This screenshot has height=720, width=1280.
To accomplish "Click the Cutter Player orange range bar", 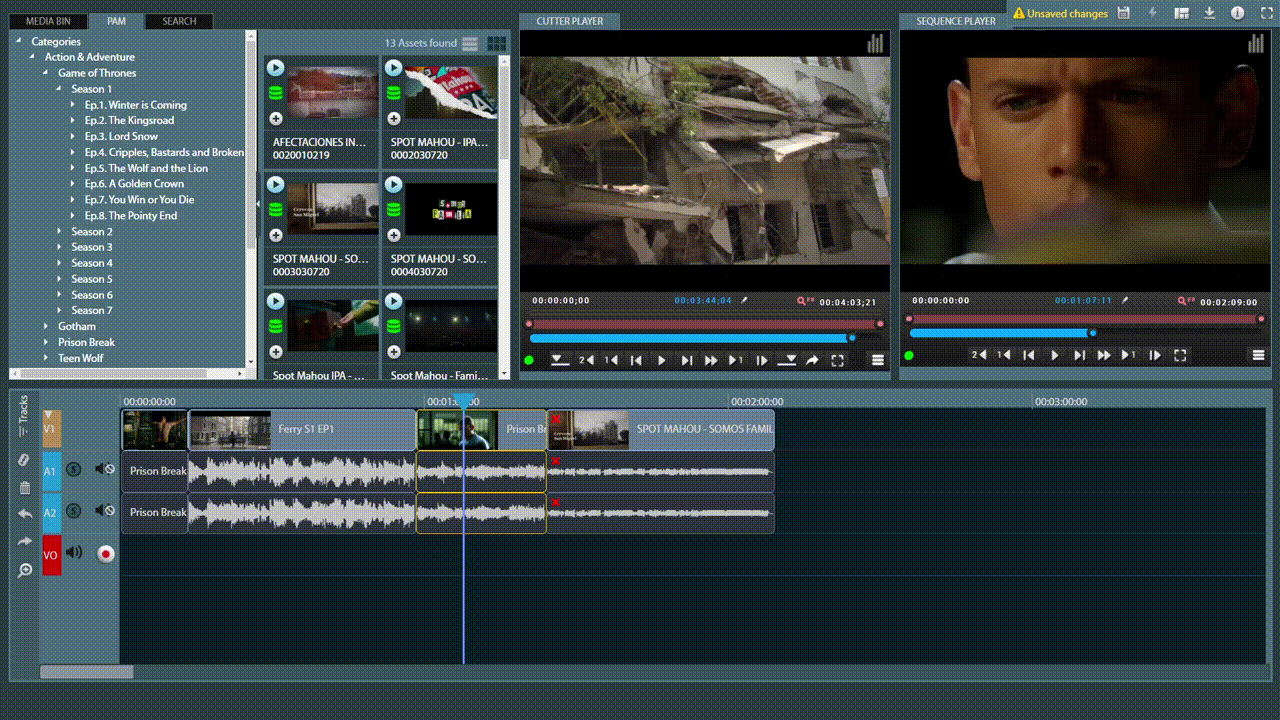I will pos(704,324).
